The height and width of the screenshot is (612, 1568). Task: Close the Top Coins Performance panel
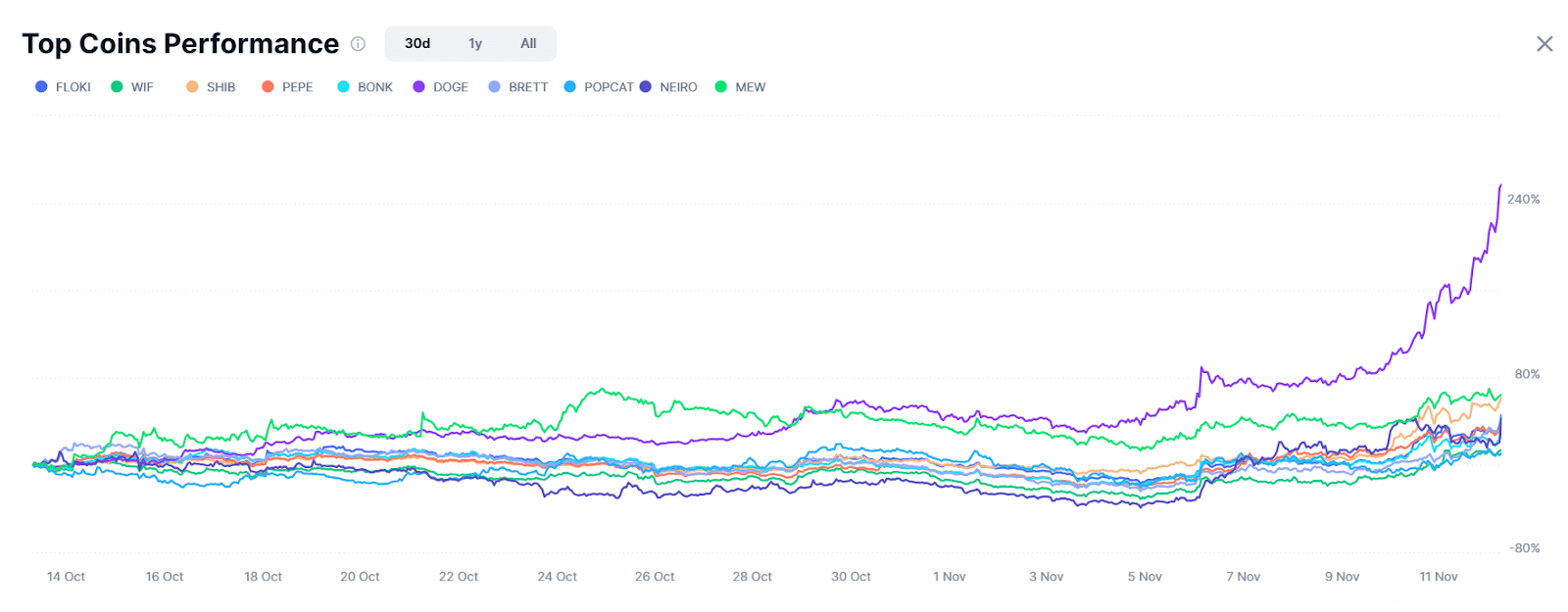click(x=1544, y=44)
